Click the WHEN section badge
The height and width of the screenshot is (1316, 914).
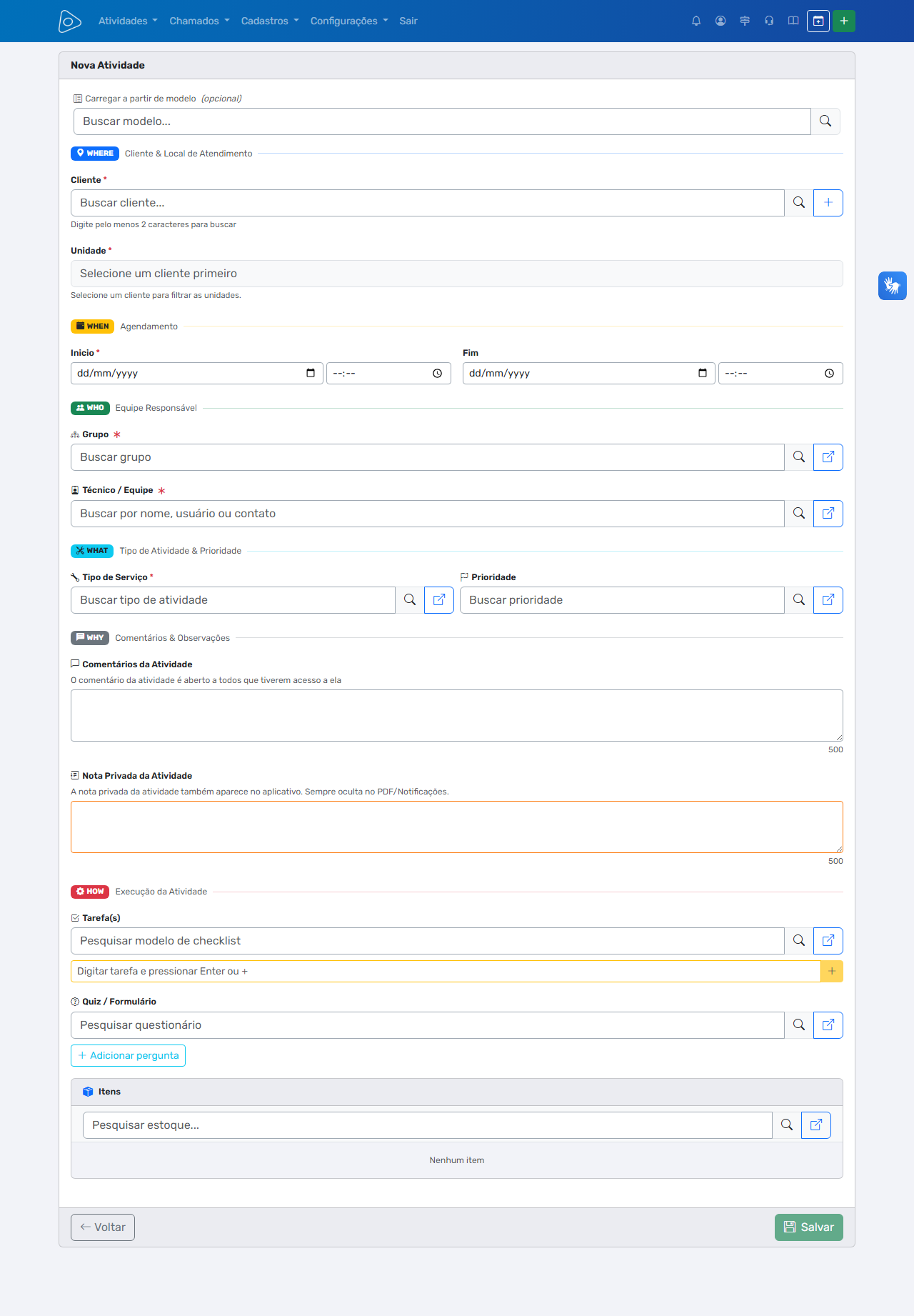(93, 326)
